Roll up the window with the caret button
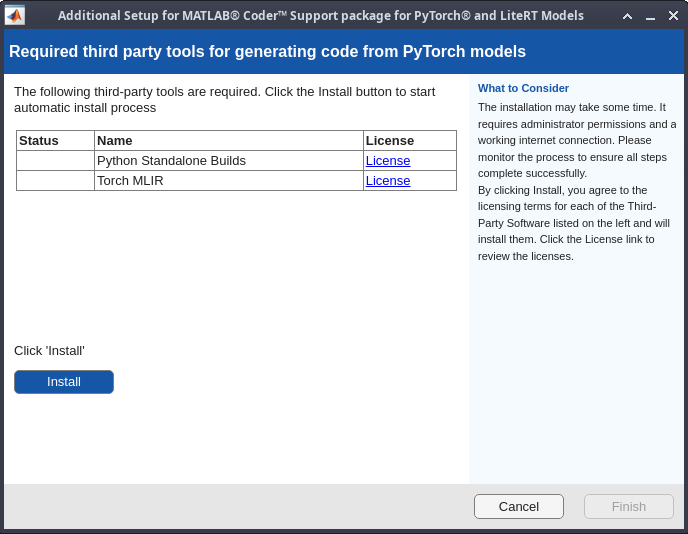This screenshot has height=534, width=688. pyautogui.click(x=627, y=16)
